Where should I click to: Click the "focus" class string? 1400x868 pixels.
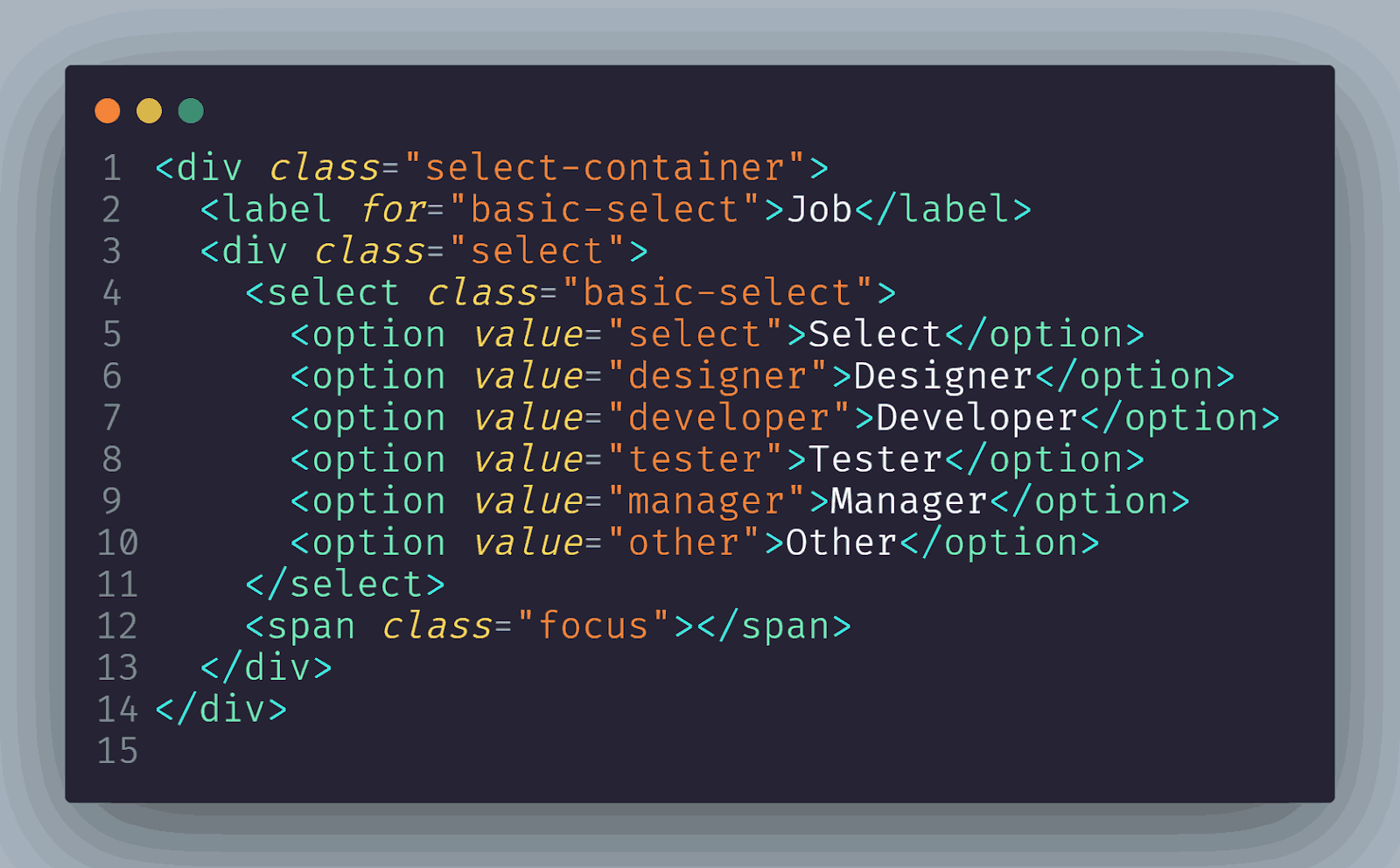click(x=593, y=626)
